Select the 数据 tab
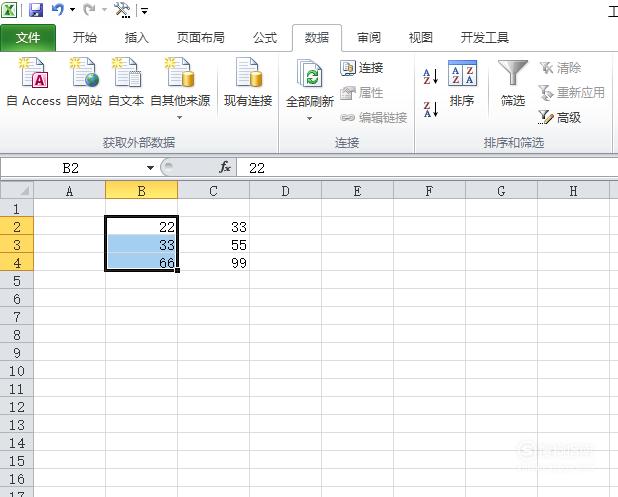Viewport: 618px width, 497px height. (x=317, y=38)
